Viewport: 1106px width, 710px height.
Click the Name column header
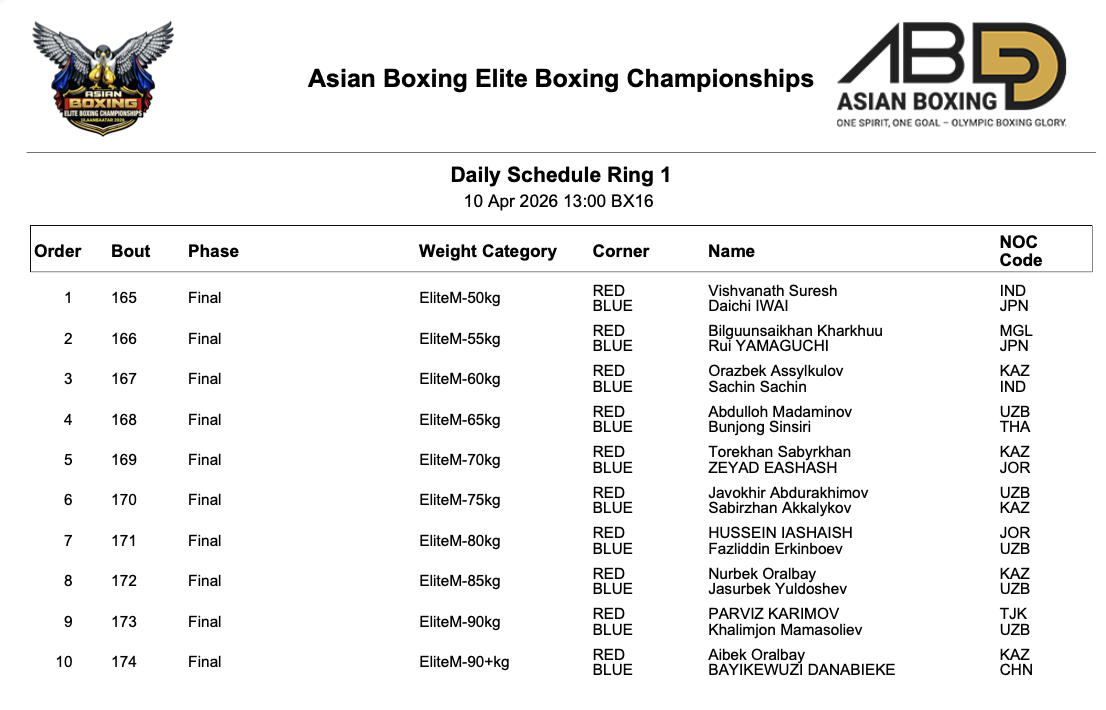731,251
